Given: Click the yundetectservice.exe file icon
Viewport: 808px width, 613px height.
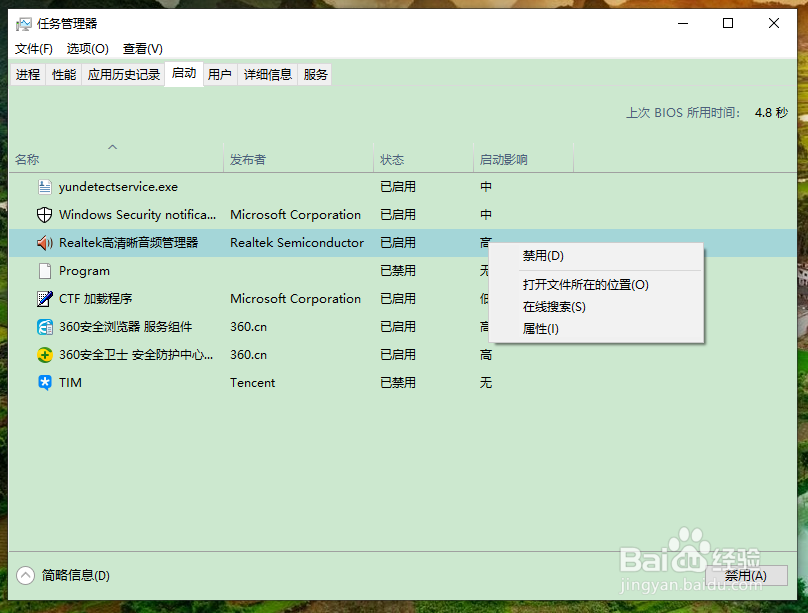Looking at the screenshot, I should [44, 186].
